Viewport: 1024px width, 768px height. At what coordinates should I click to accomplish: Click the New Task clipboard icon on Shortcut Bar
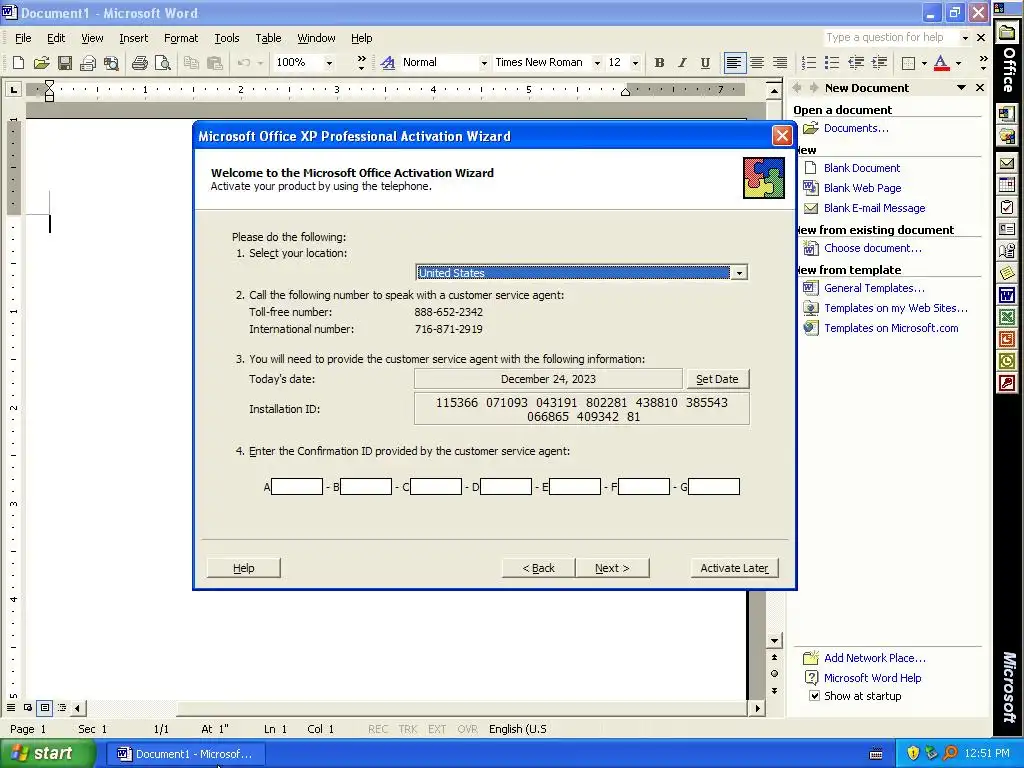[x=1007, y=207]
